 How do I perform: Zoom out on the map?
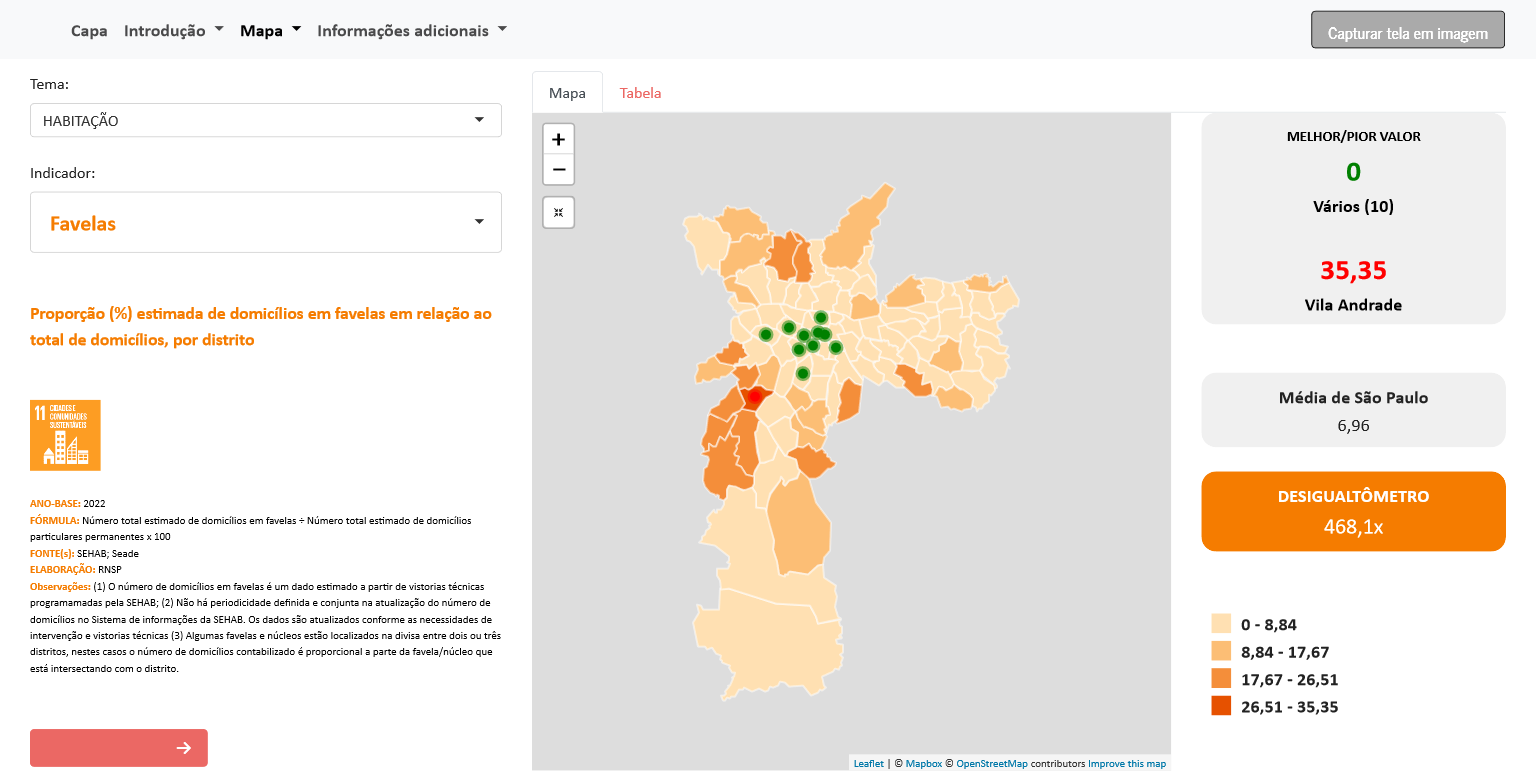[x=558, y=170]
